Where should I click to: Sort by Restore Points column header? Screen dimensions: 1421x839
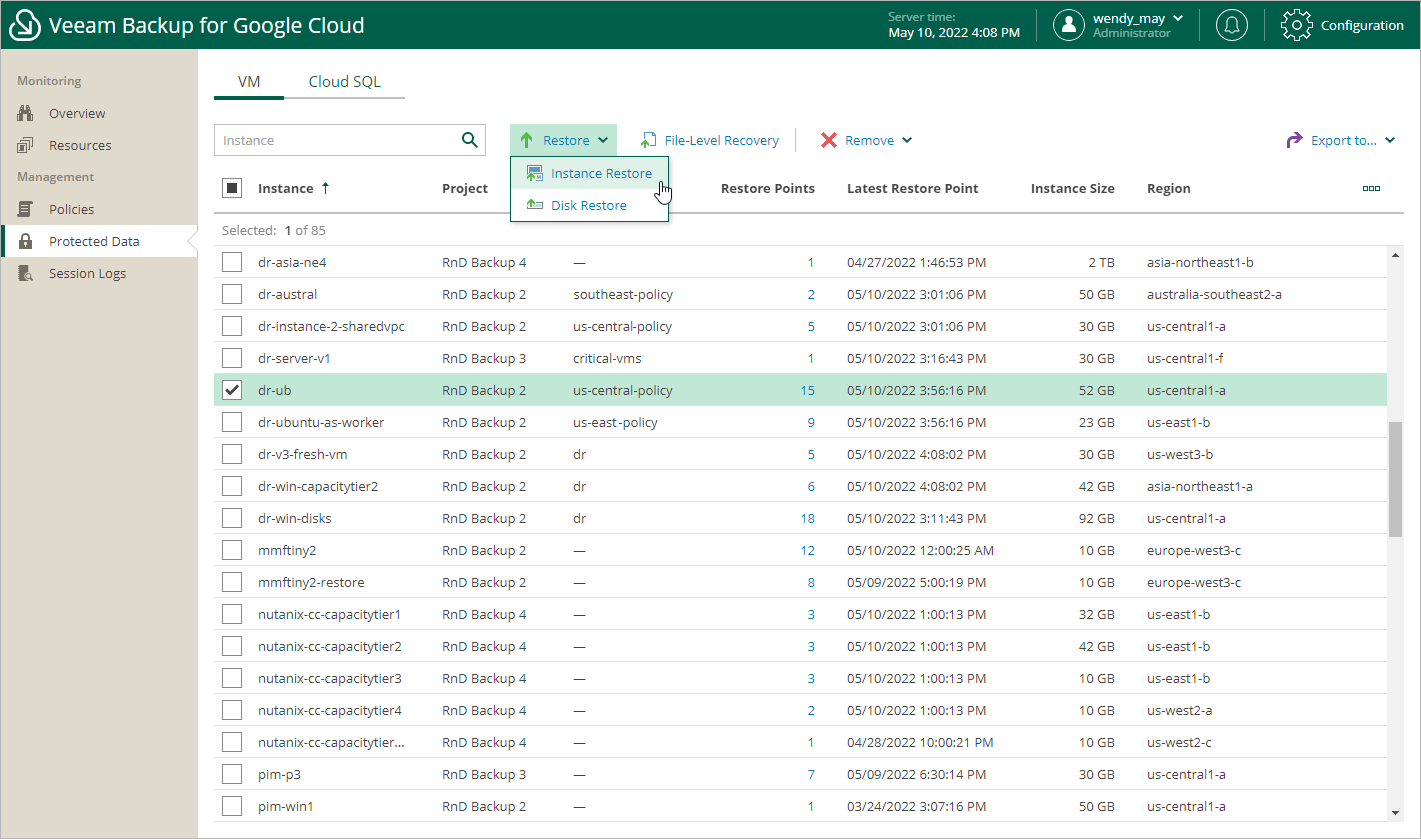tap(767, 188)
